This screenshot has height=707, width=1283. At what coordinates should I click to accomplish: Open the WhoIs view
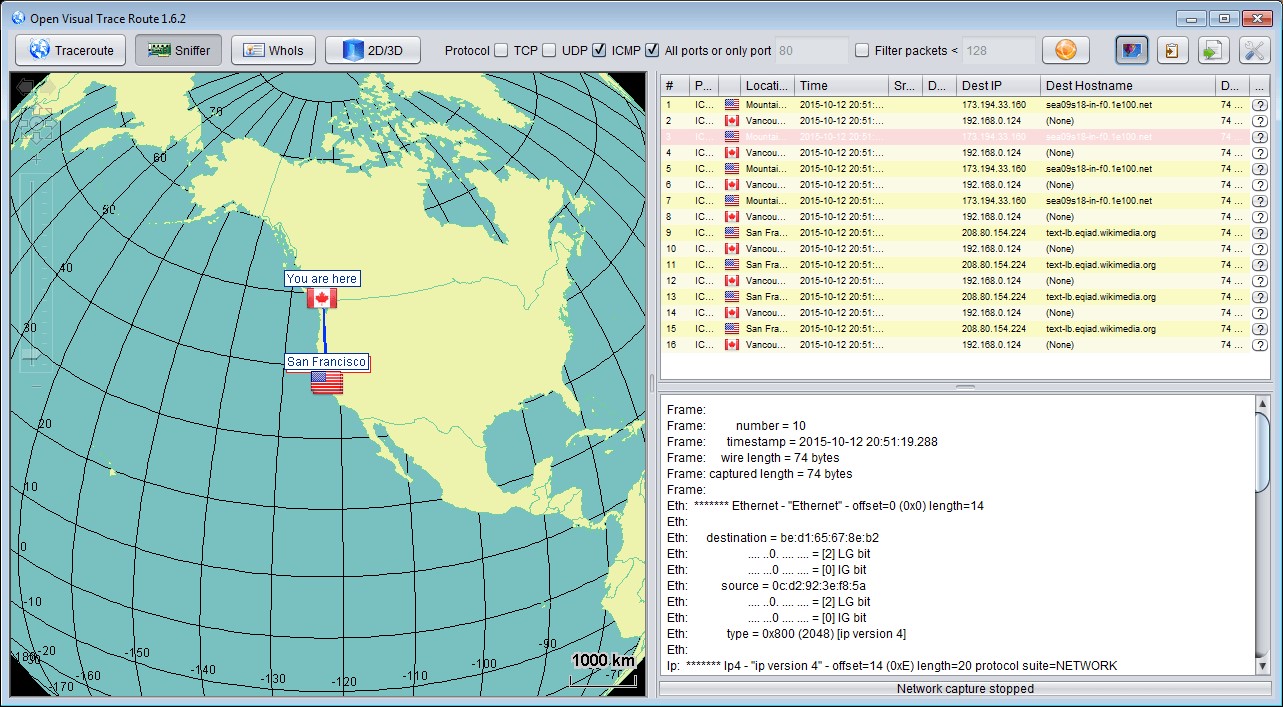point(273,50)
